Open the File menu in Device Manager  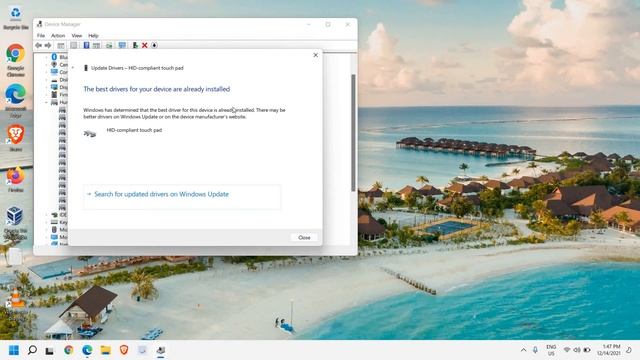(41, 36)
